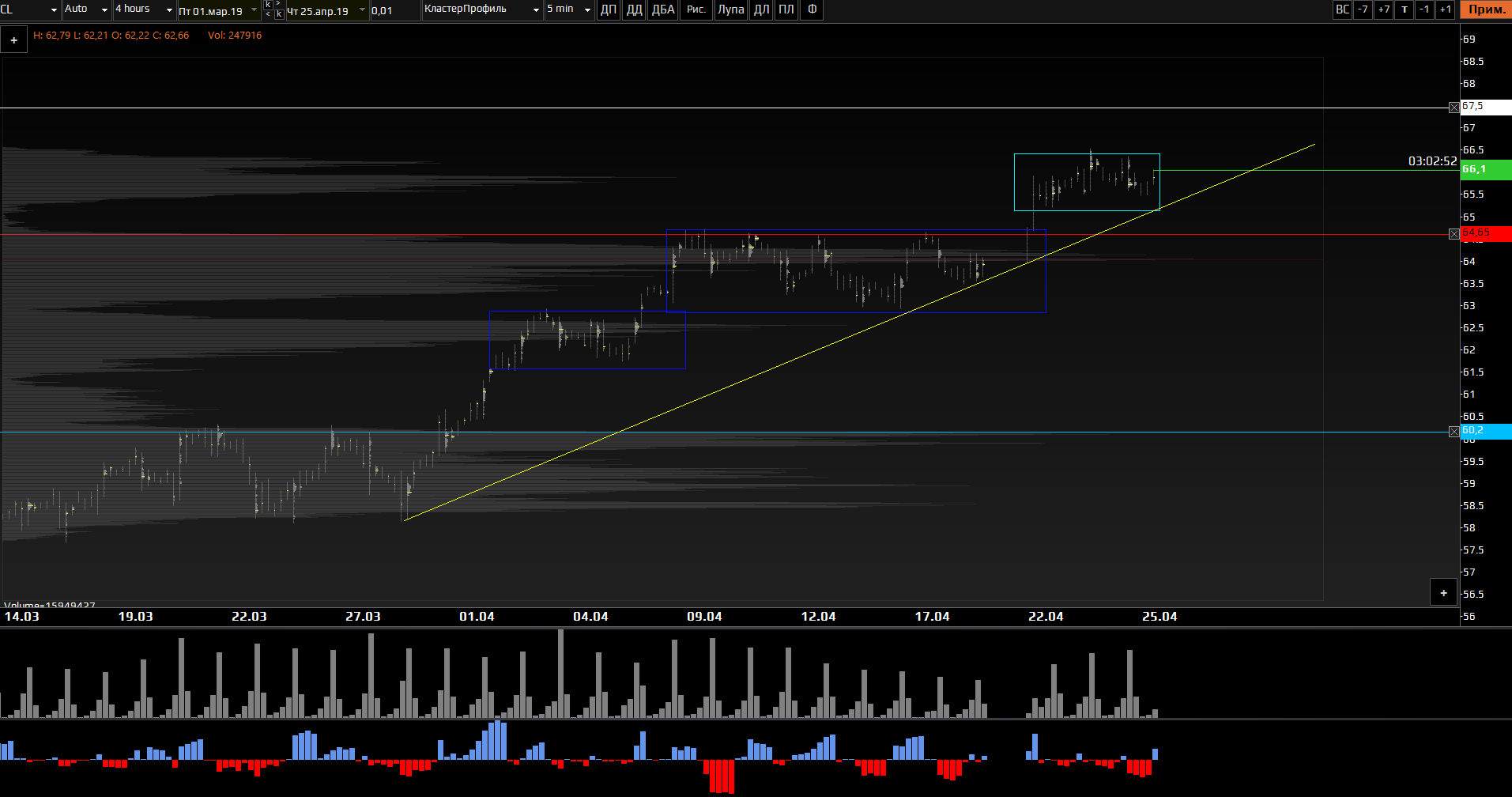Screen dimensions: 1512x797
Task: Click the ДП toolbar button
Action: coord(609,10)
